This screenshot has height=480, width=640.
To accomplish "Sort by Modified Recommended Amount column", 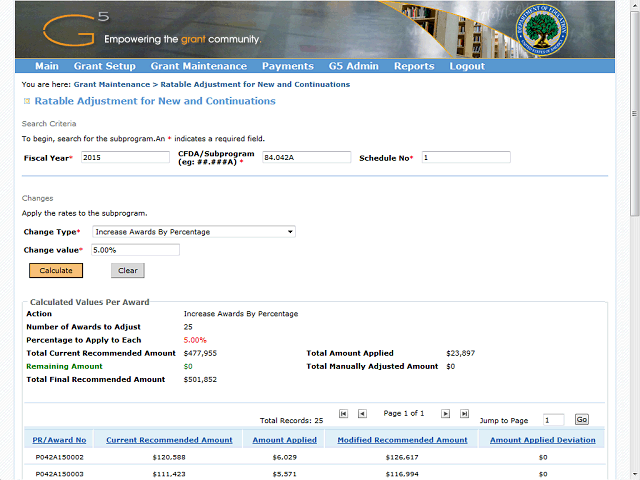I will pos(402,440).
